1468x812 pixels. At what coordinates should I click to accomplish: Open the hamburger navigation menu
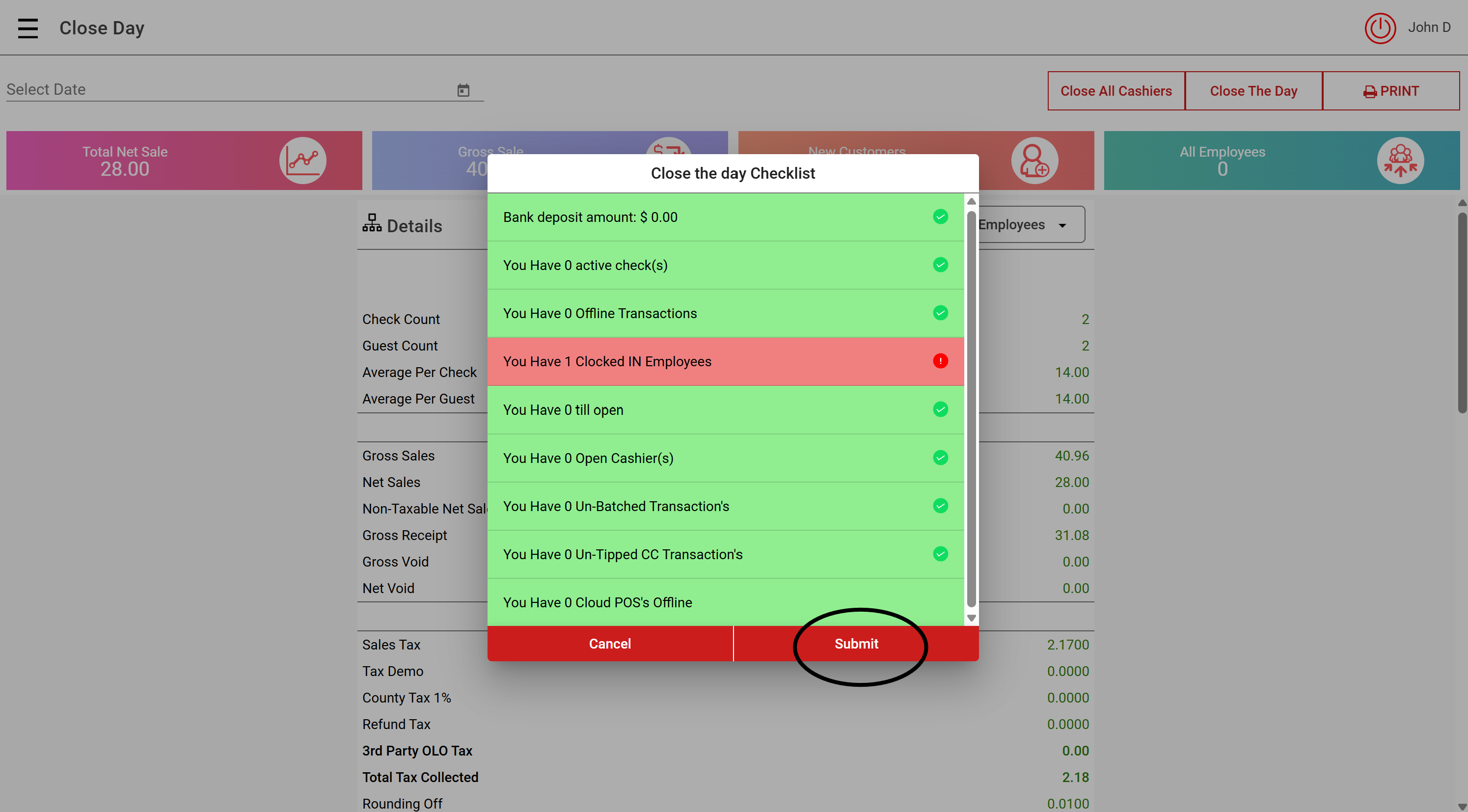coord(27,28)
